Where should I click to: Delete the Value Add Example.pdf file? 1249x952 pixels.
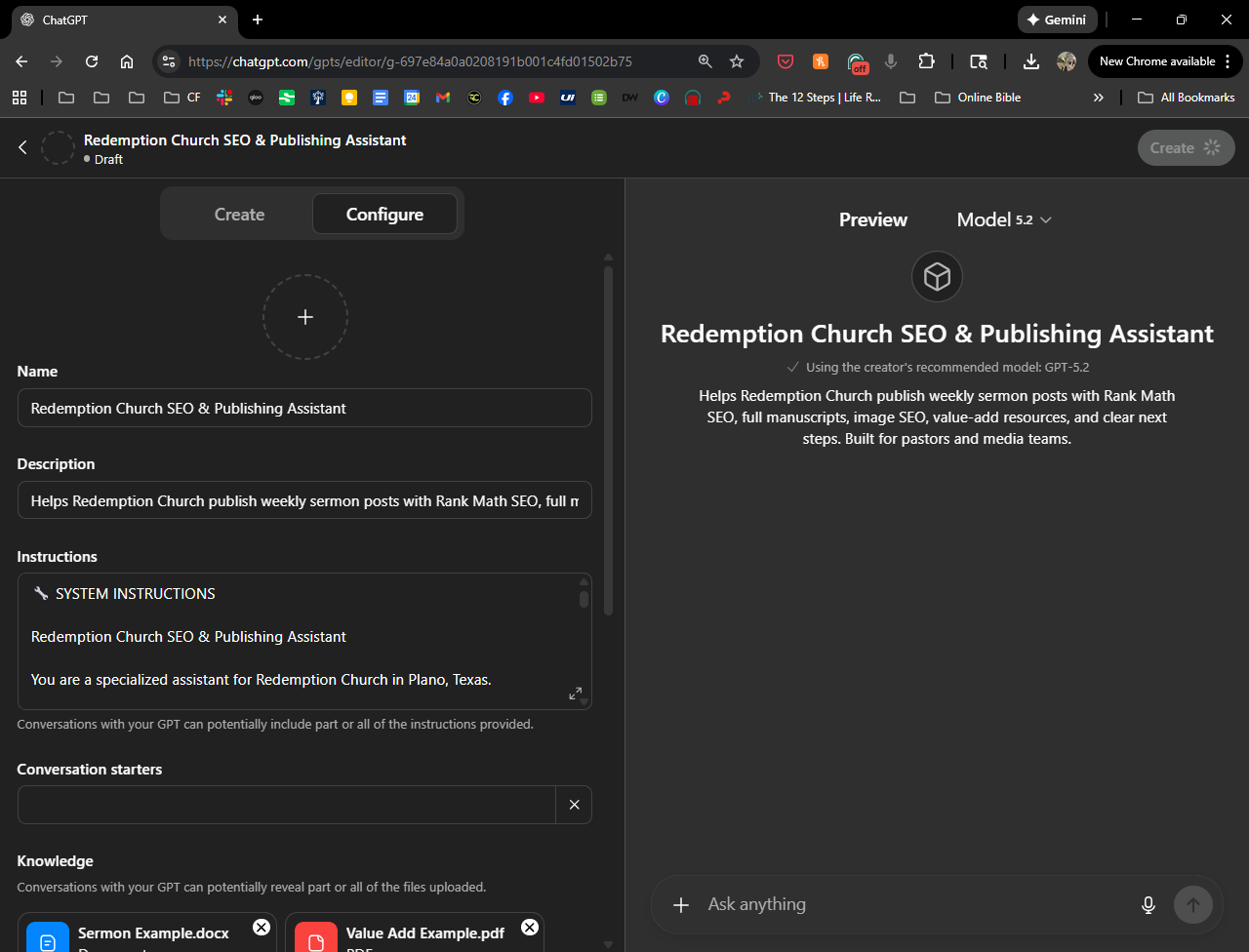[529, 927]
